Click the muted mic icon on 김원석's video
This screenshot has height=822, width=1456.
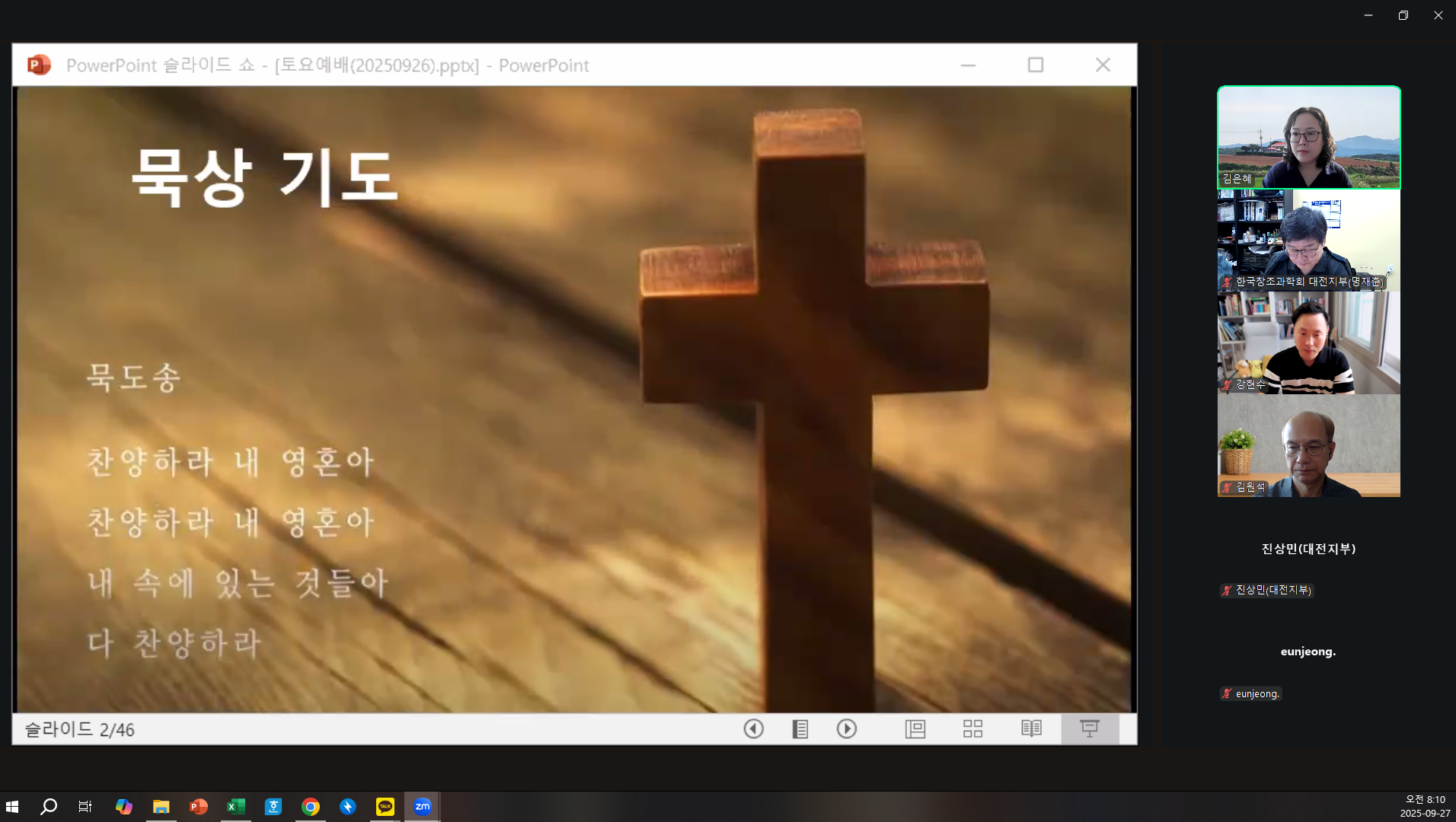coord(1226,487)
